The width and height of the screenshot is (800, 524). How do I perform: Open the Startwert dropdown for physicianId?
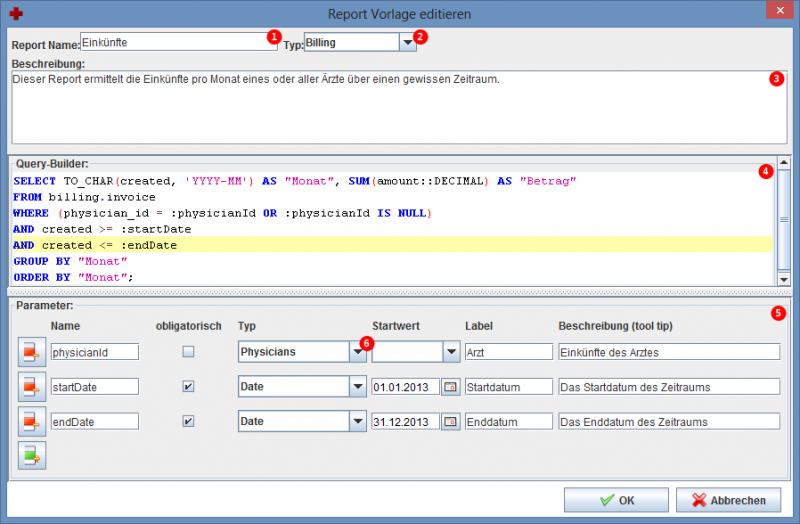[450, 352]
